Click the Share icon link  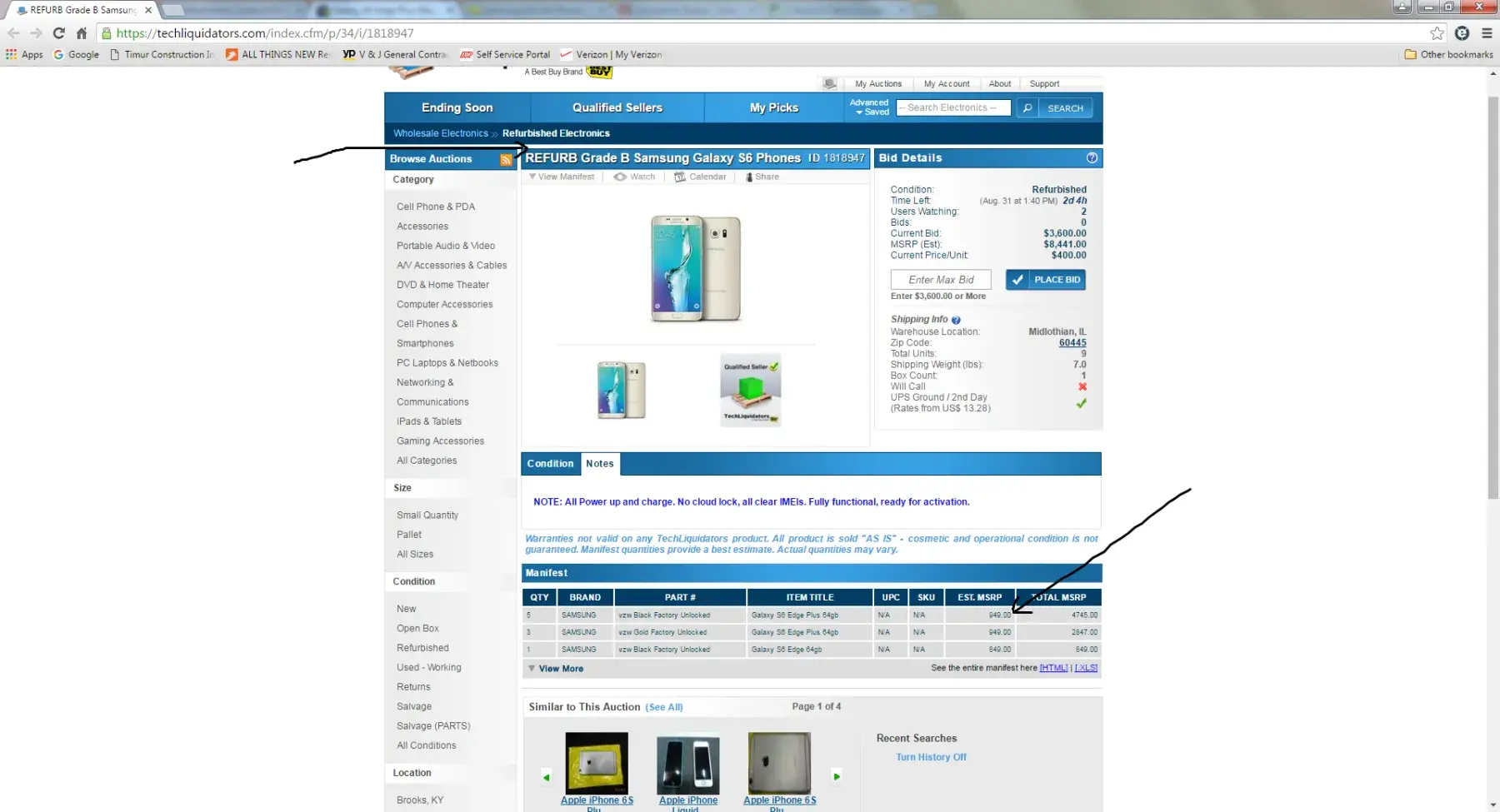(x=762, y=177)
